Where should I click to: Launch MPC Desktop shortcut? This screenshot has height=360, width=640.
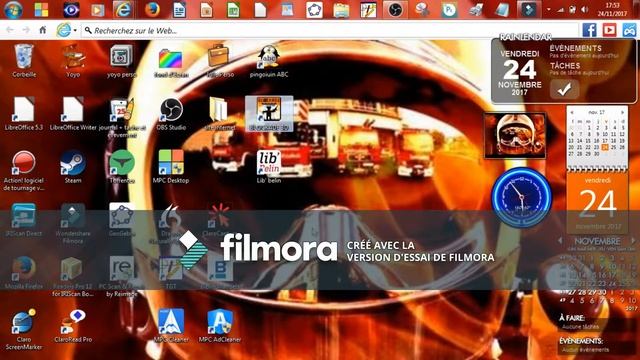(171, 167)
